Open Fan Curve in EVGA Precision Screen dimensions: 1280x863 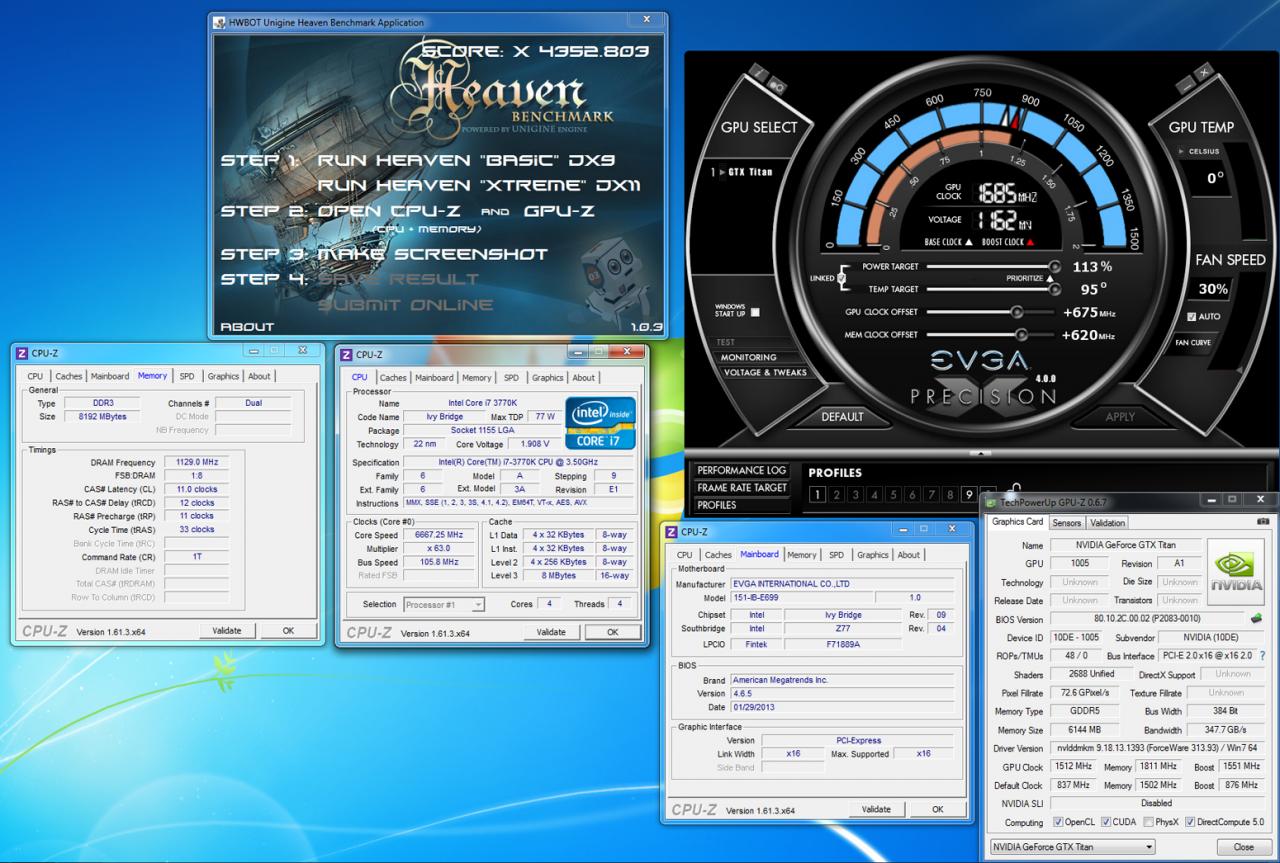click(1193, 343)
